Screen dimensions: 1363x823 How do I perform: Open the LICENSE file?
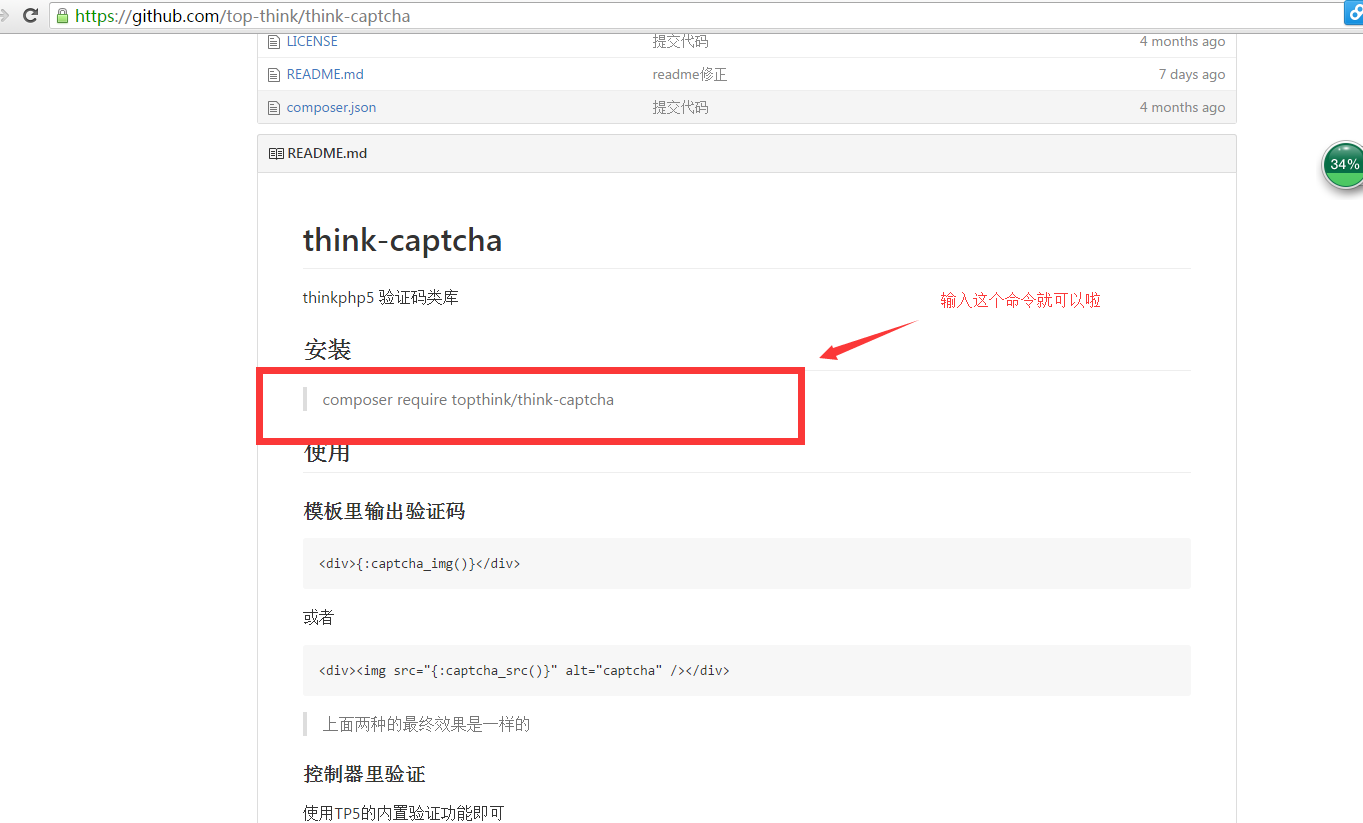[x=312, y=41]
